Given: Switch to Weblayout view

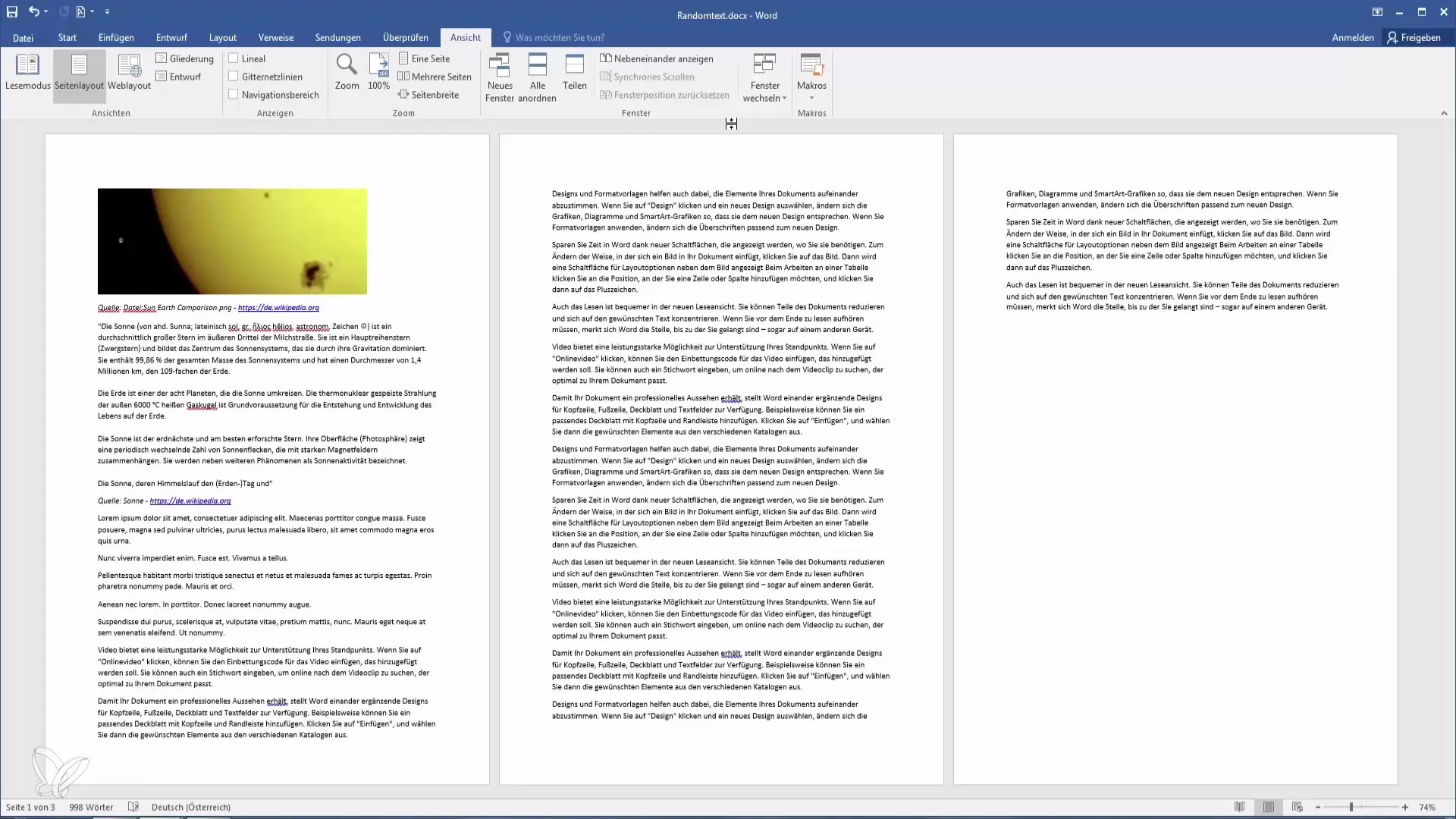Looking at the screenshot, I should [x=130, y=74].
